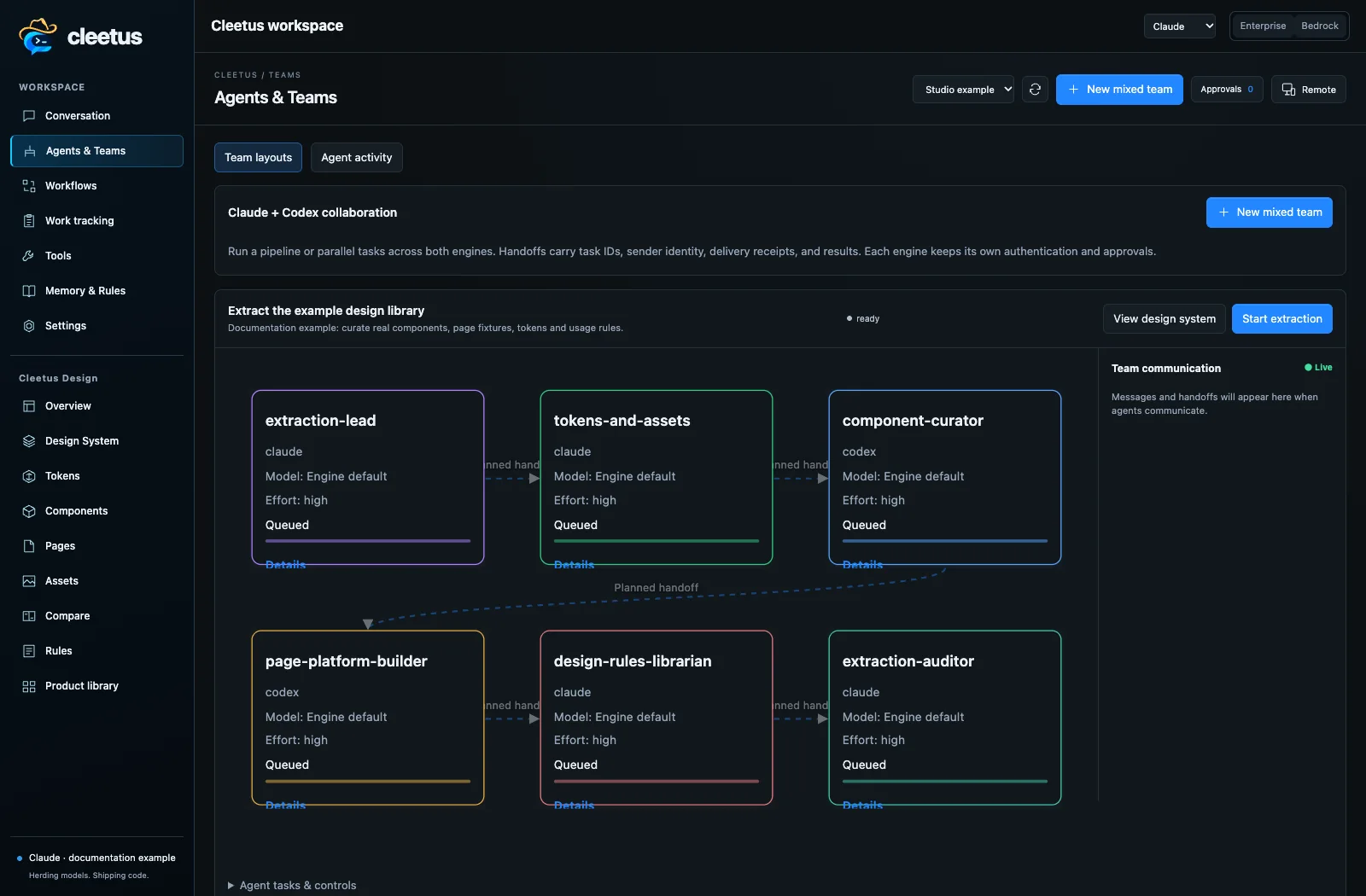Click the Team communication heading
Screen dimensions: 1366x896
[x=1166, y=369]
